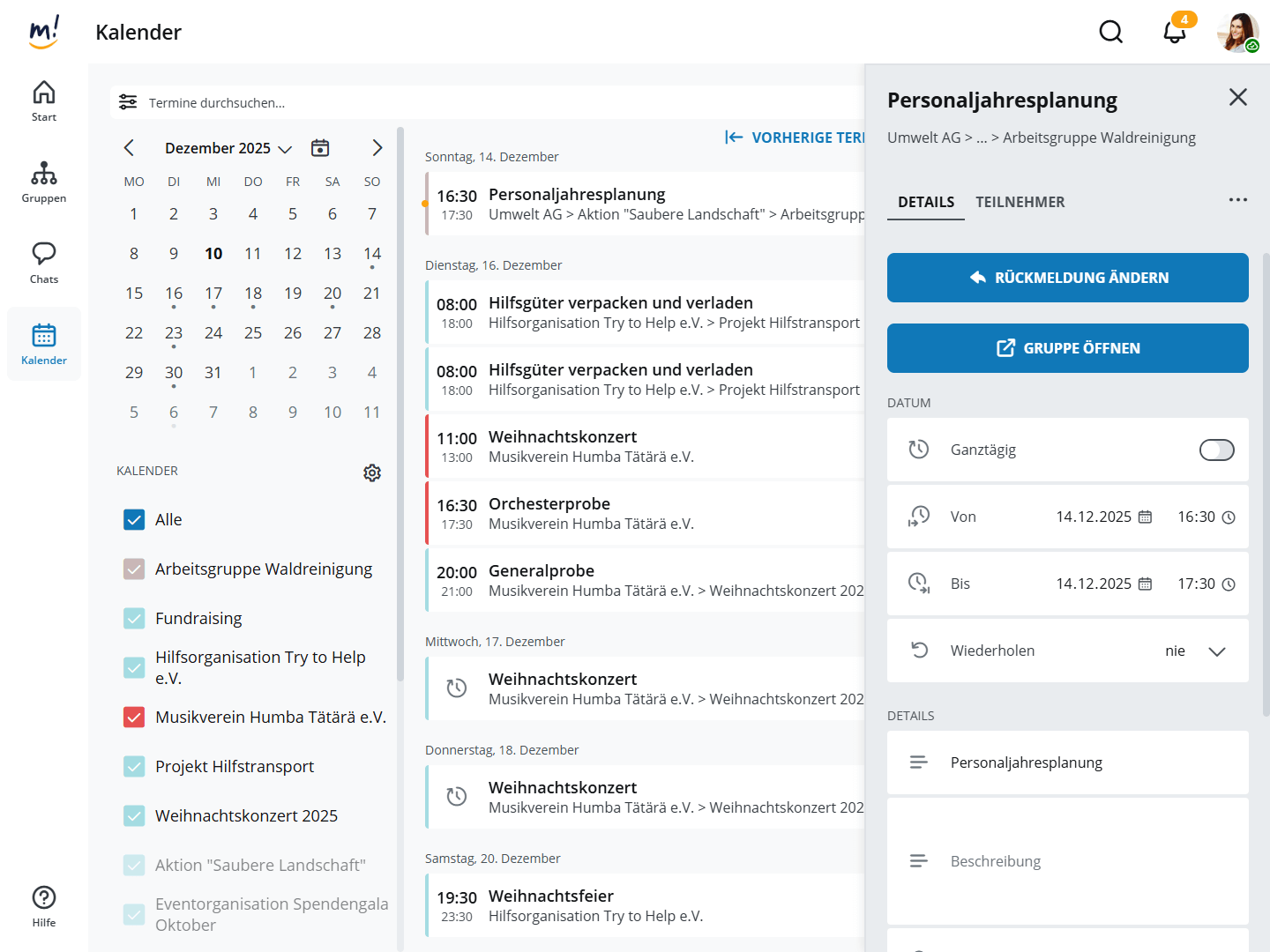The height and width of the screenshot is (952, 1270).
Task: Enable the Ganztägig toggle
Action: click(x=1216, y=450)
